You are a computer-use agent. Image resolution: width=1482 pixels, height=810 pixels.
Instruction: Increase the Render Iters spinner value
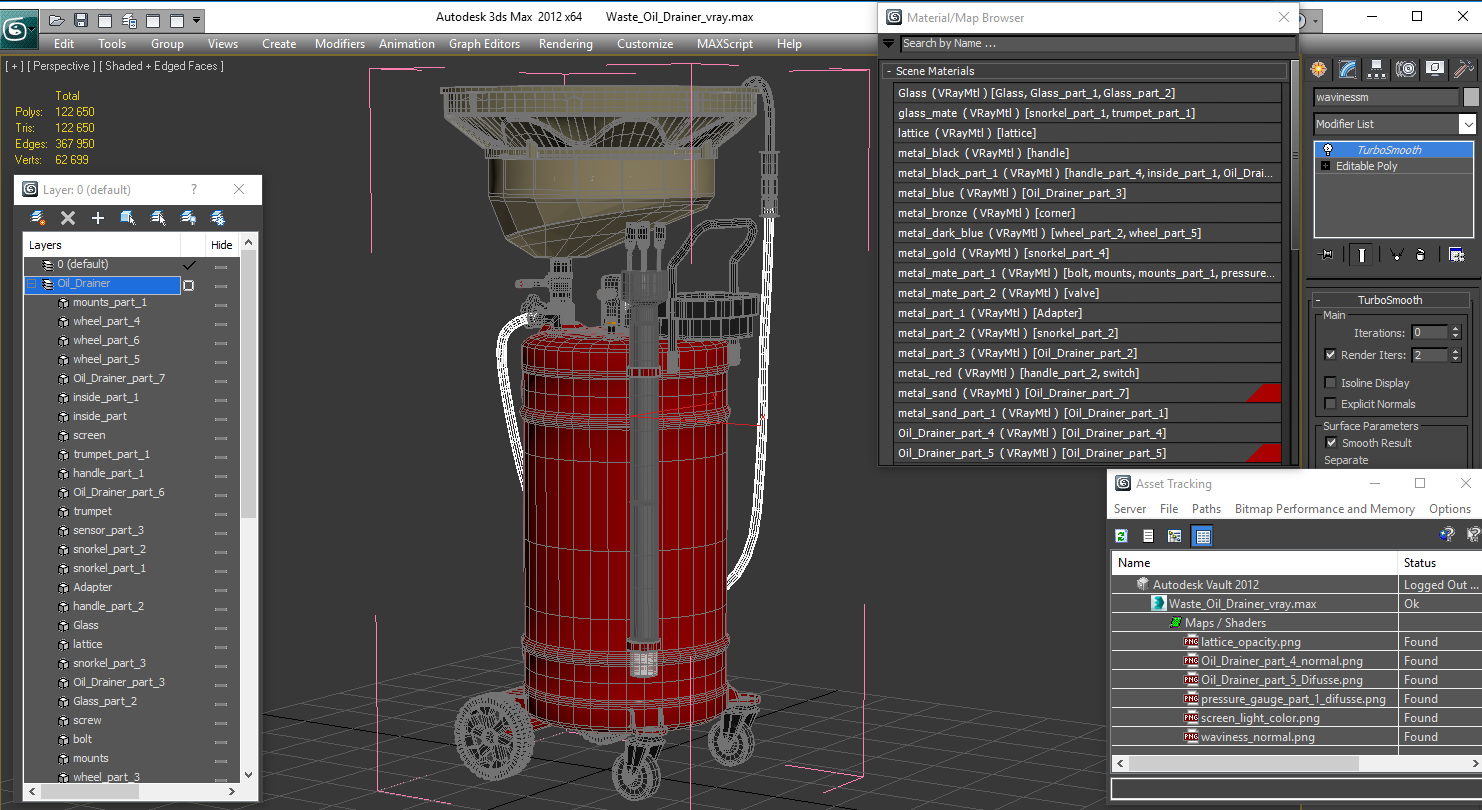(1456, 350)
